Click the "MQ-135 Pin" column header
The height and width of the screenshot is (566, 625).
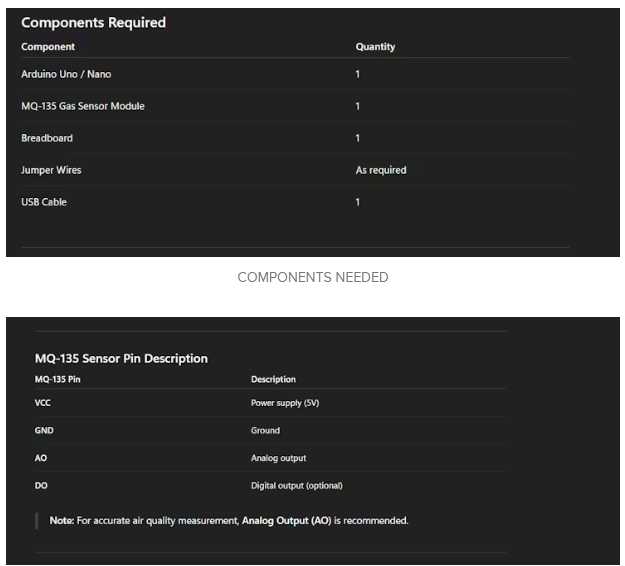(57, 380)
